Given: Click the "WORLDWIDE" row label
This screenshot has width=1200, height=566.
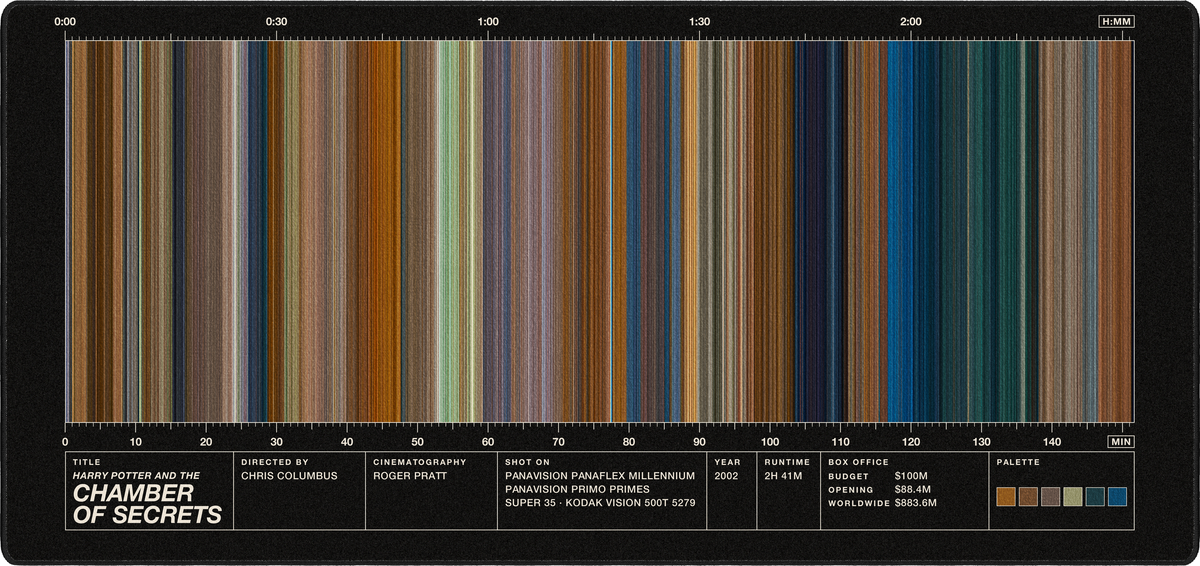Looking at the screenshot, I should pyautogui.click(x=858, y=503).
